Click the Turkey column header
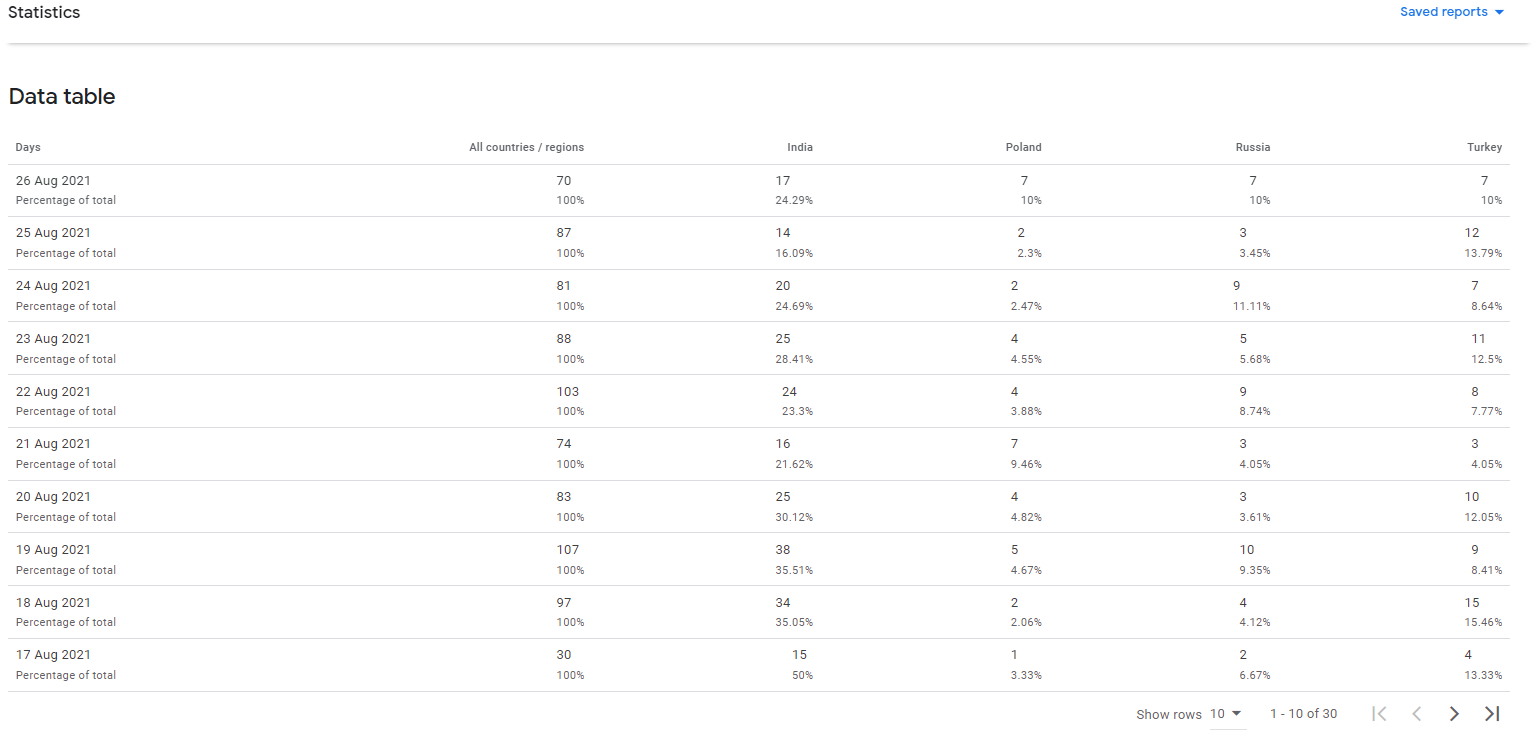Screen dimensions: 1537x750 (1484, 147)
